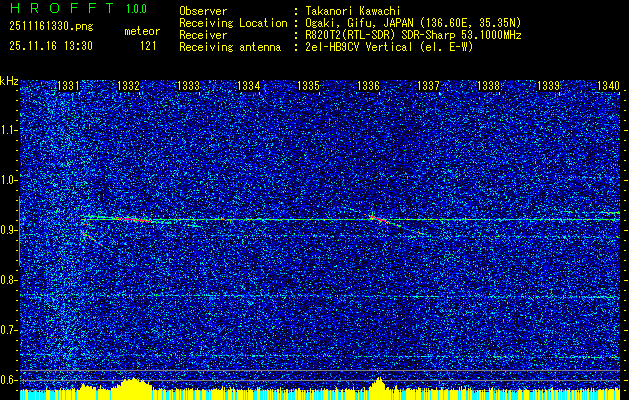Click the 1338 time marker
The image size is (629, 400).
[x=489, y=86]
